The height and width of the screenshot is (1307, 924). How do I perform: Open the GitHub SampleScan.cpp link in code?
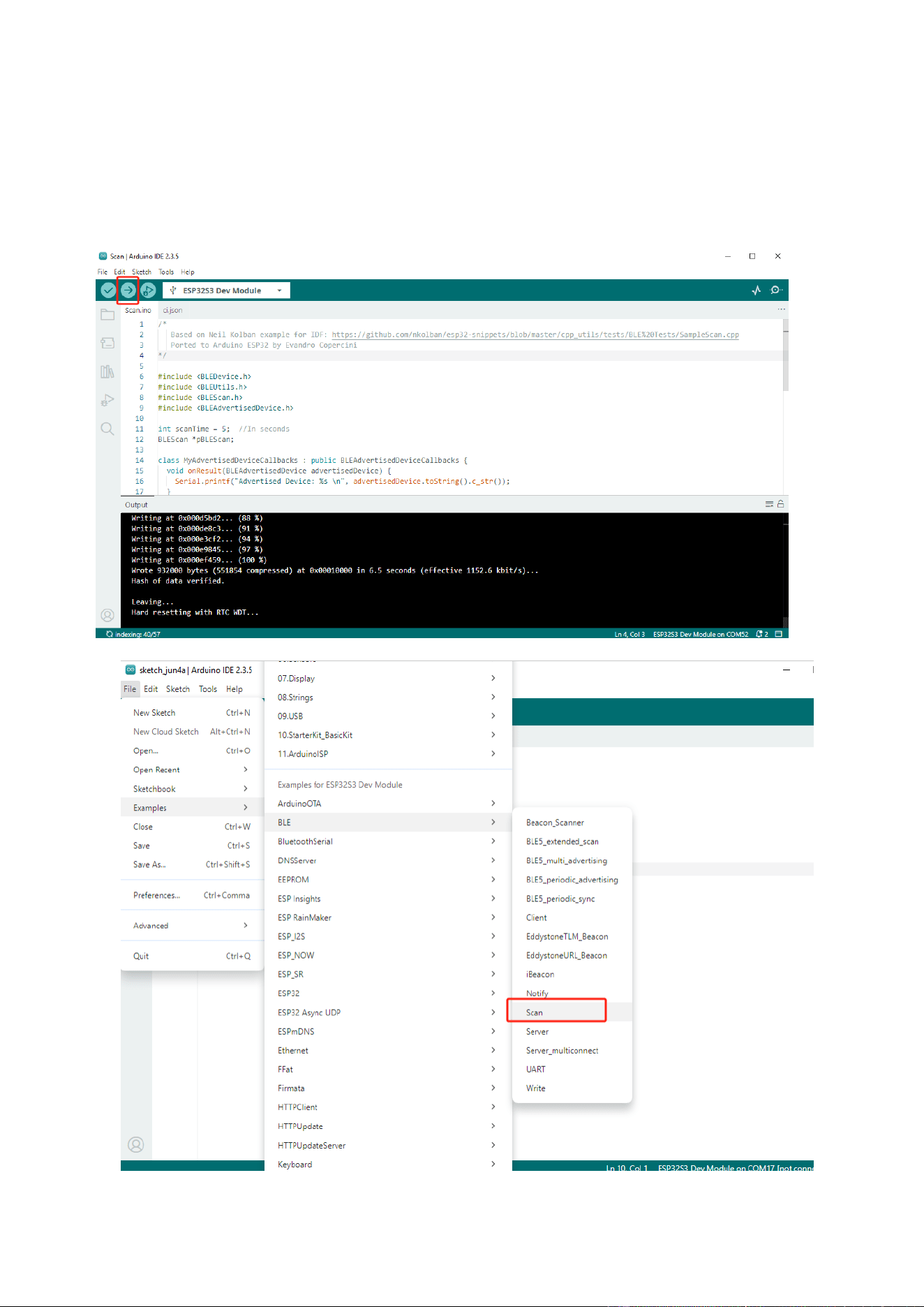pos(535,334)
